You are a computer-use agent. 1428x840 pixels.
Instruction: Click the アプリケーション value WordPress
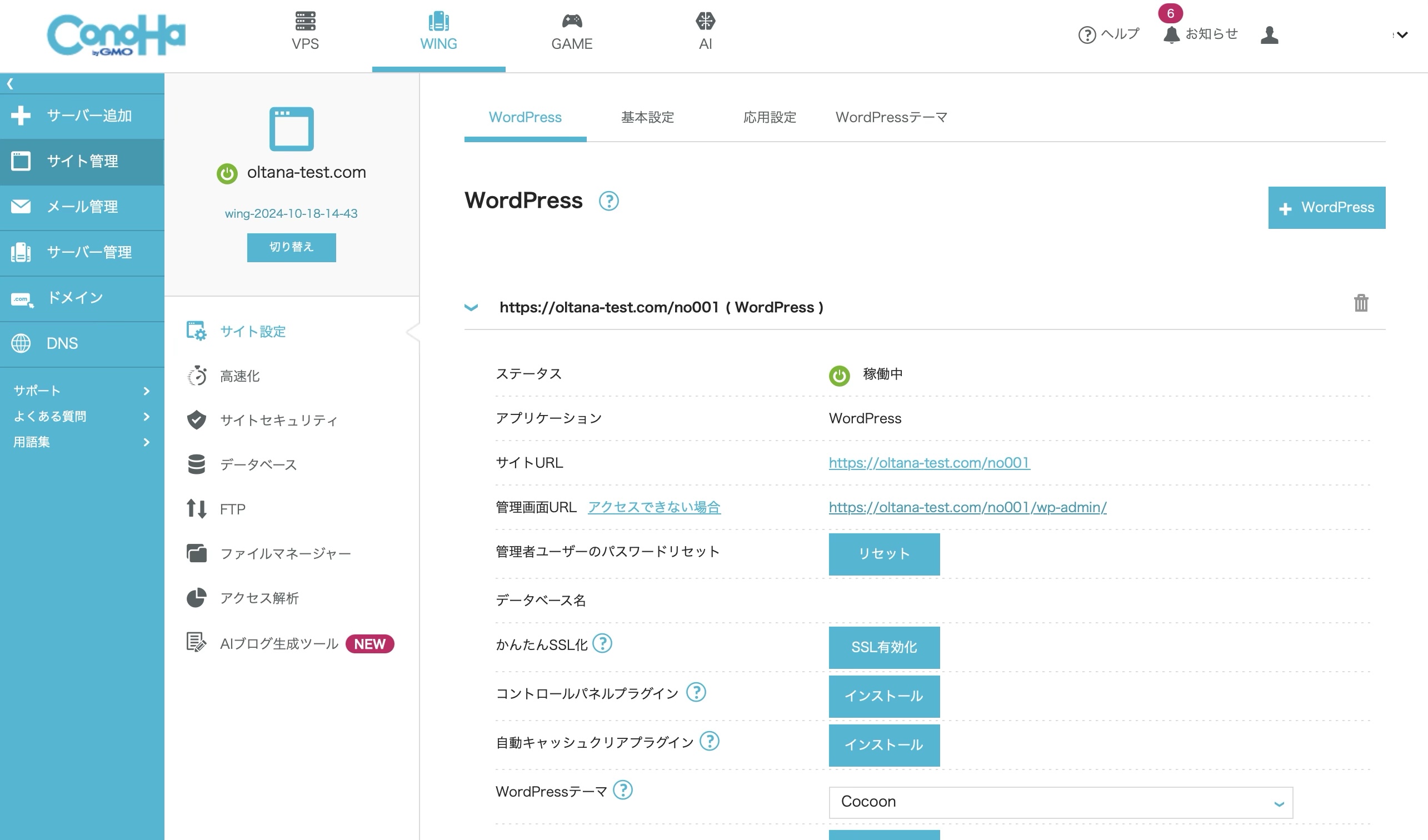[865, 419]
